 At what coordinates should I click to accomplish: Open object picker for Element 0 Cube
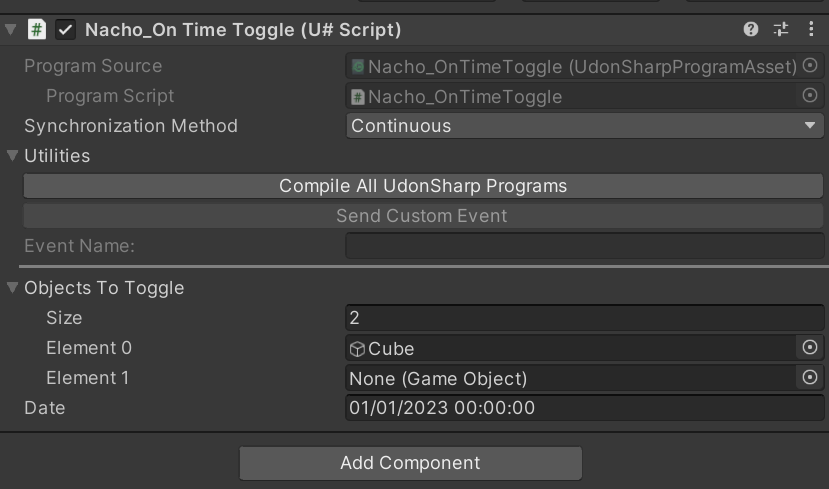coord(810,348)
